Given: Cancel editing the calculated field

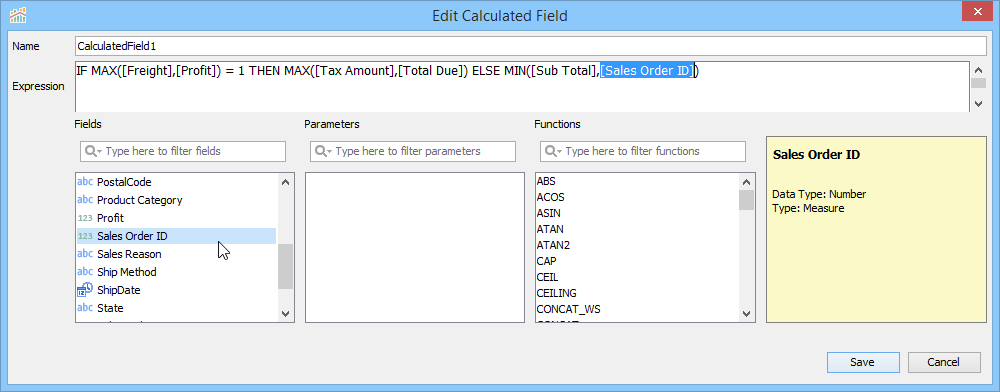Looking at the screenshot, I should [x=944, y=362].
